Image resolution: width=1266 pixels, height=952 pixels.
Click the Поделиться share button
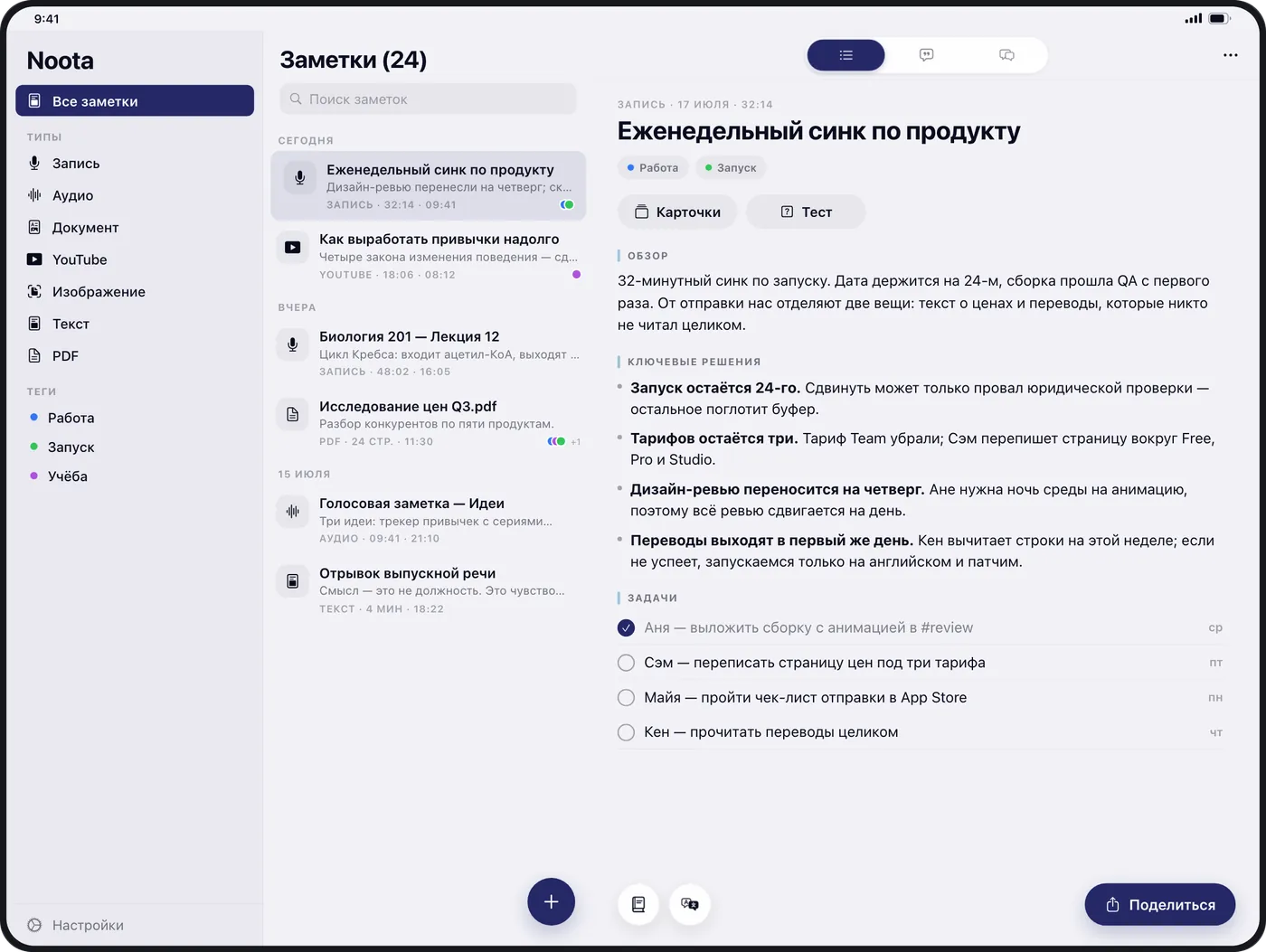click(x=1160, y=904)
